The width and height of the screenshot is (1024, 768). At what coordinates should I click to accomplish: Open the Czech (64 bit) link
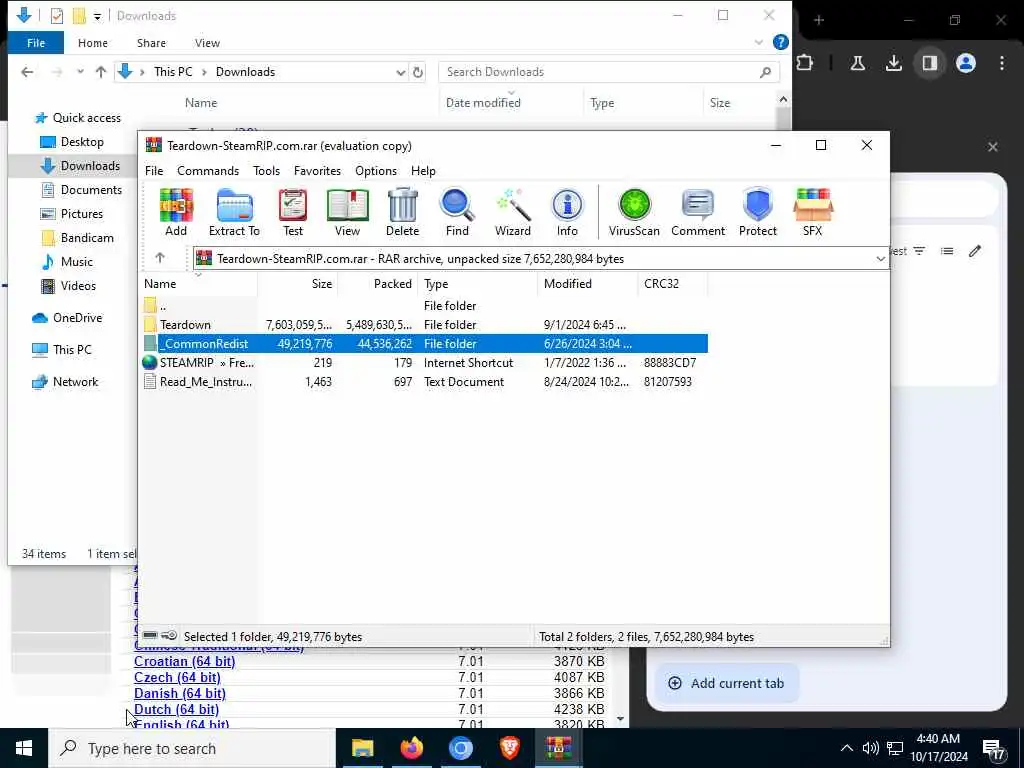click(x=177, y=678)
